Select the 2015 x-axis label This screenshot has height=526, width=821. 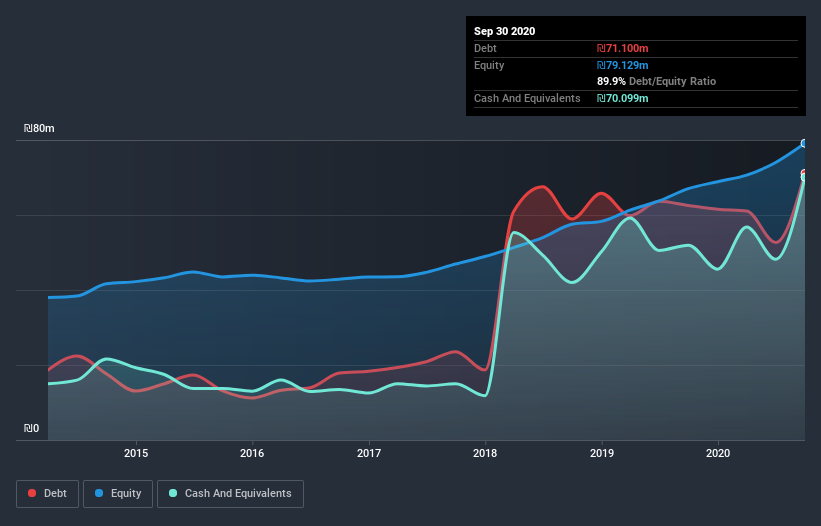click(136, 453)
